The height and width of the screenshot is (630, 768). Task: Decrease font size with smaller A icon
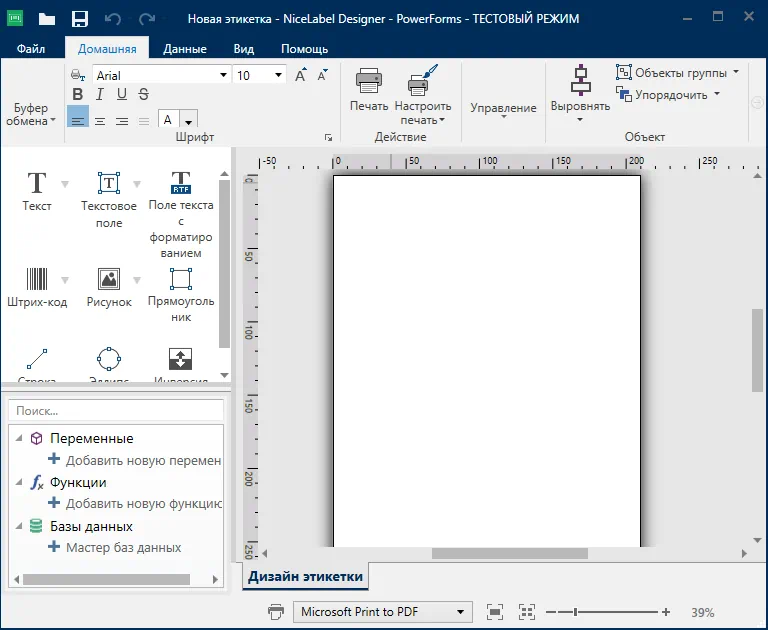click(322, 75)
